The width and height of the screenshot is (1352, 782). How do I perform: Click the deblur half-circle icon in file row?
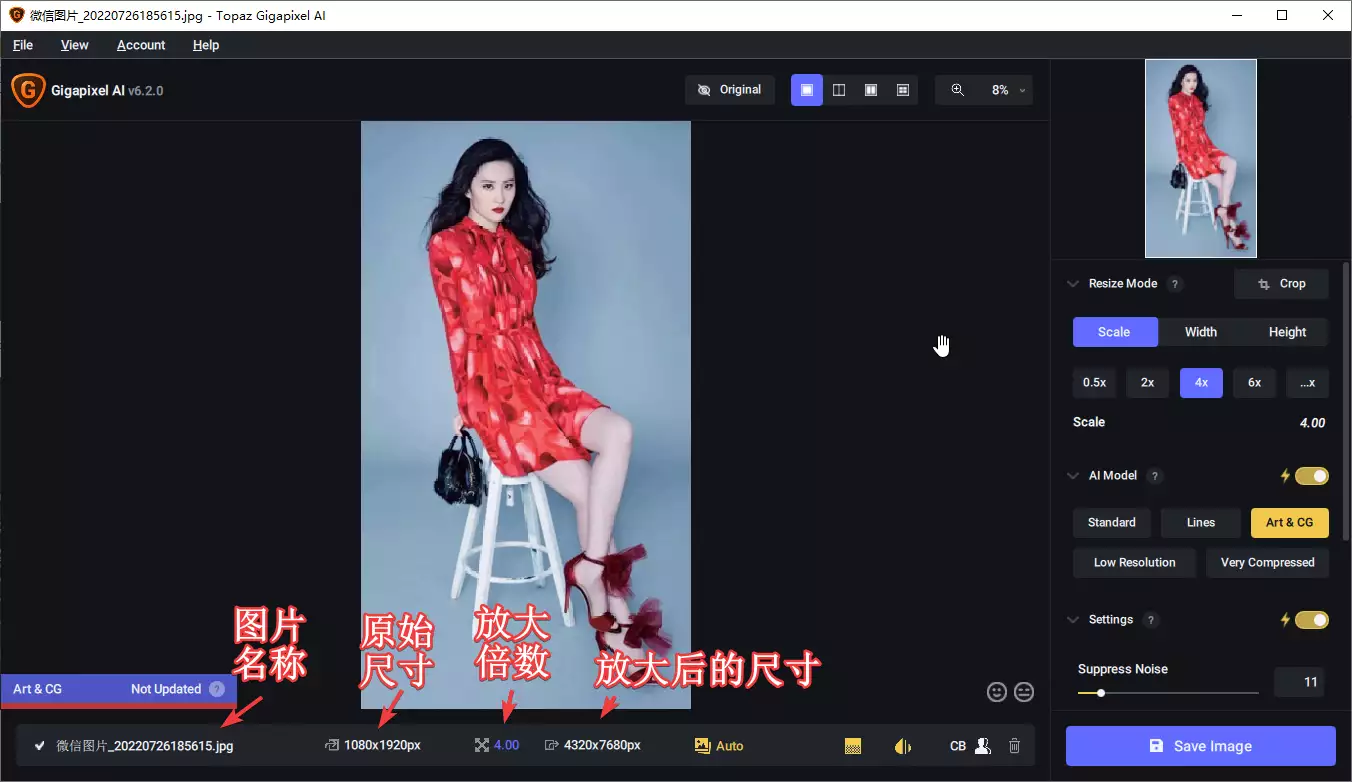coord(902,746)
